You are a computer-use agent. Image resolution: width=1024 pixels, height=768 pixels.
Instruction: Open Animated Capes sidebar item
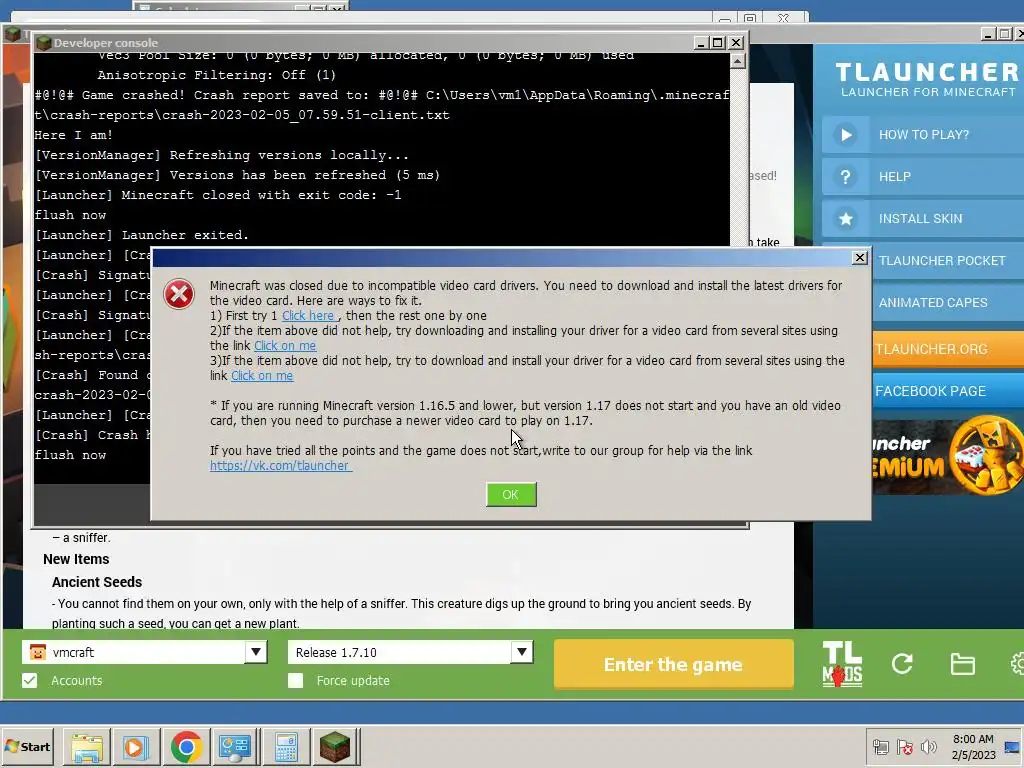948,302
